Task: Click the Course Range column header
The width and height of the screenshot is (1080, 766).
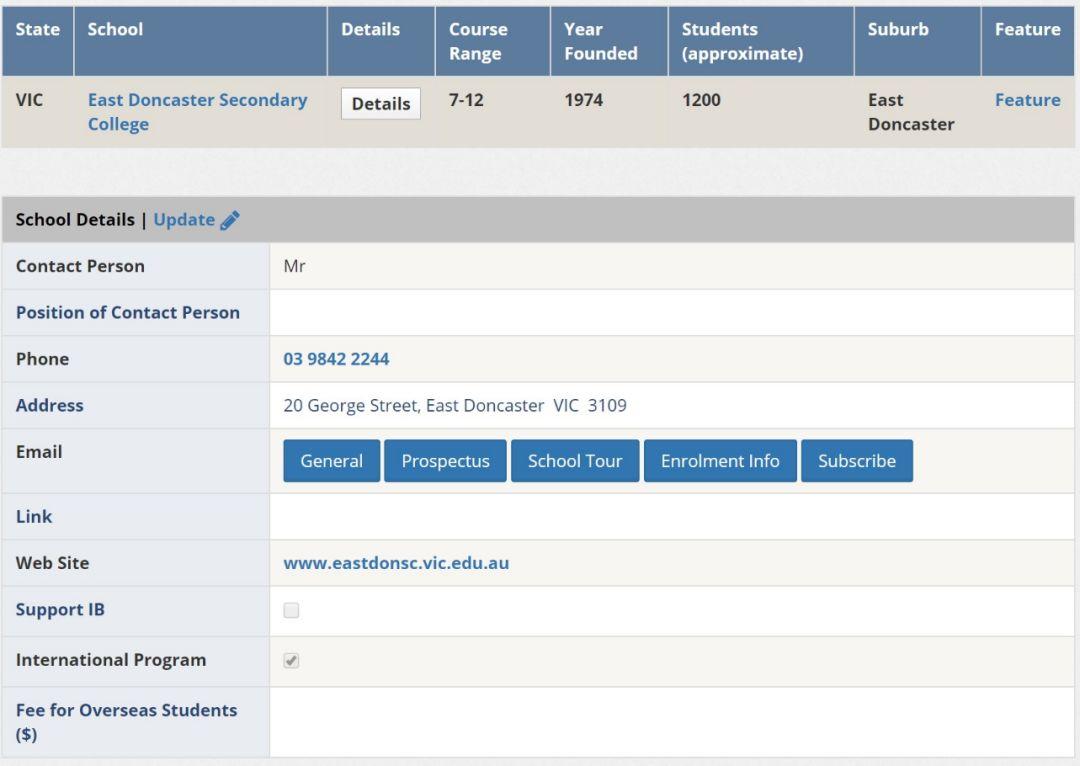Action: coord(492,41)
